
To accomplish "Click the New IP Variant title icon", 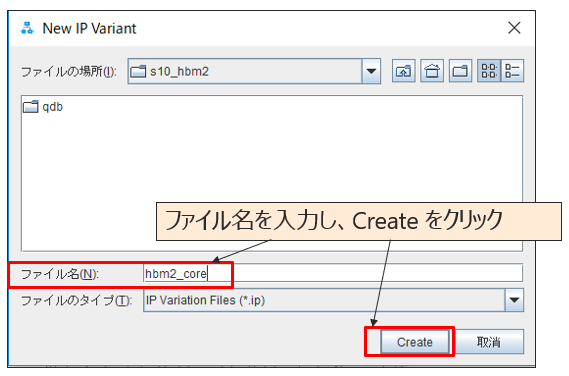I will pyautogui.click(x=27, y=28).
